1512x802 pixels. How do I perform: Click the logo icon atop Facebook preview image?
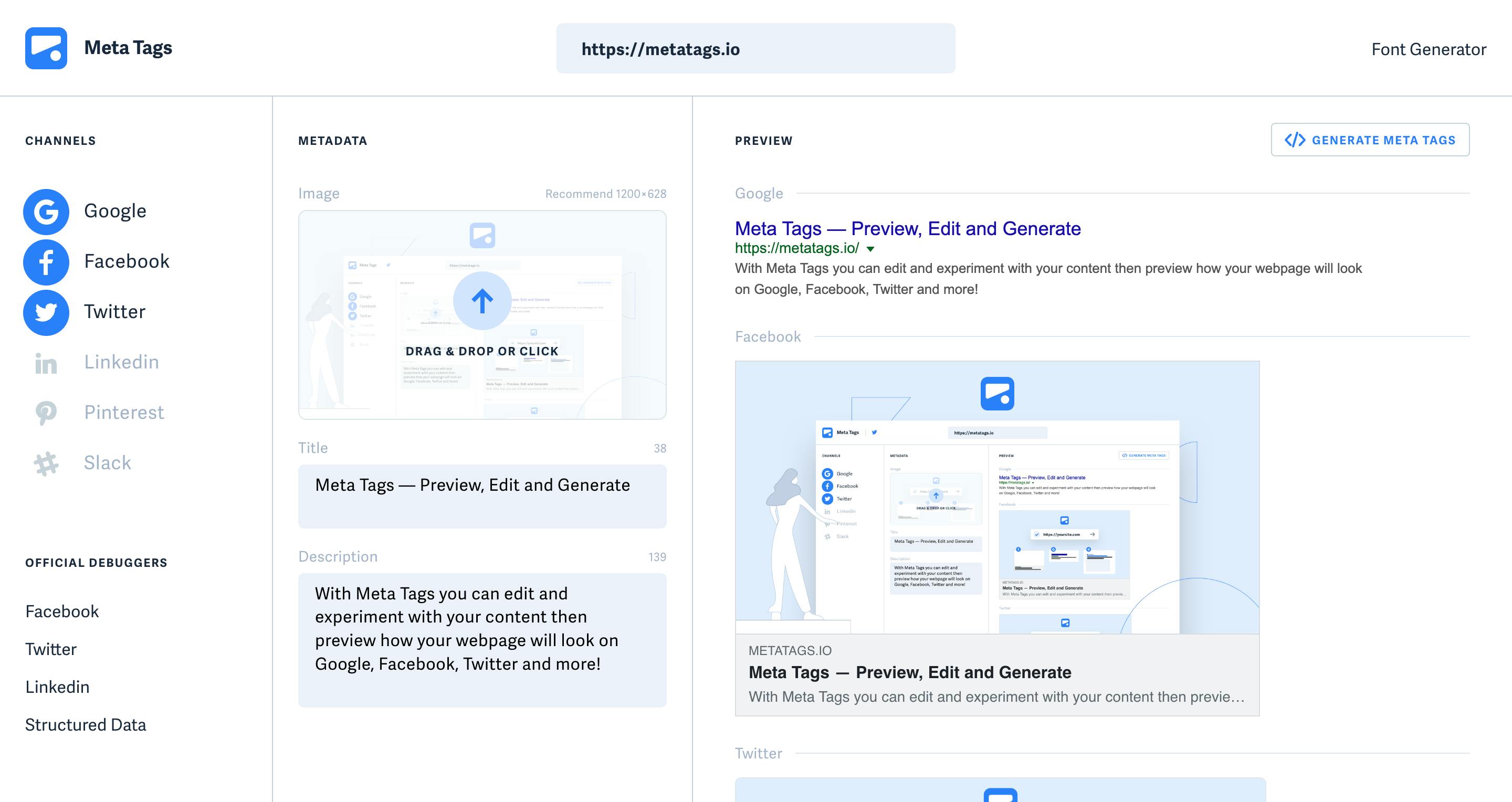point(997,394)
